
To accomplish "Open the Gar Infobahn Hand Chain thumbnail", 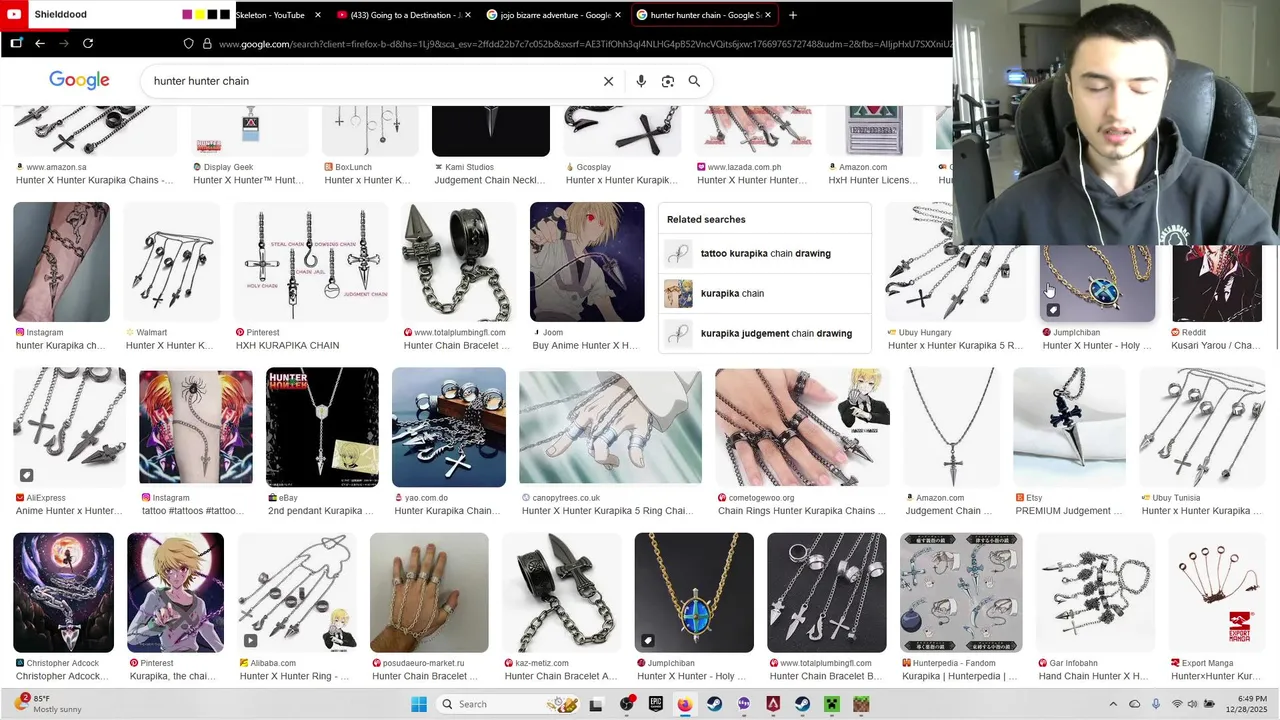I will click(1095, 593).
